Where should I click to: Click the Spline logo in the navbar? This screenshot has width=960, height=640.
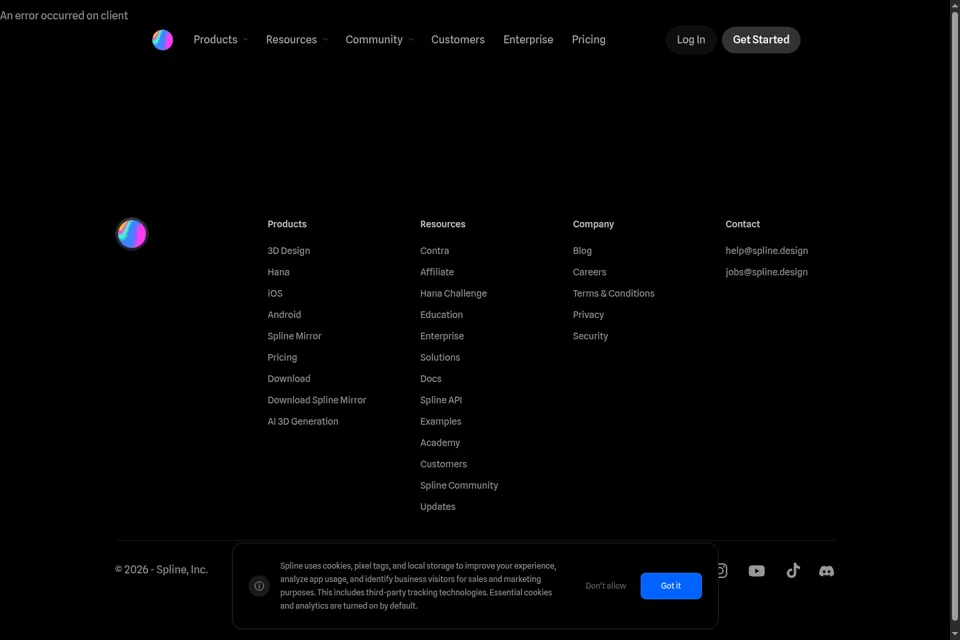tap(162, 40)
